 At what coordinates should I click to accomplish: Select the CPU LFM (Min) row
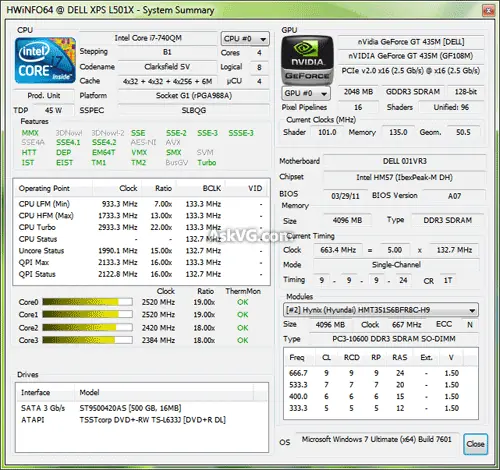click(141, 204)
